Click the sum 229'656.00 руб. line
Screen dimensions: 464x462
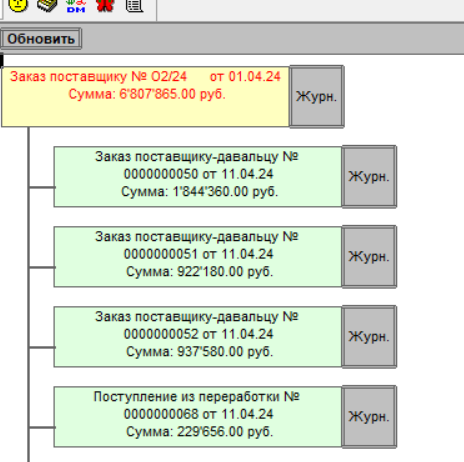(x=199, y=432)
